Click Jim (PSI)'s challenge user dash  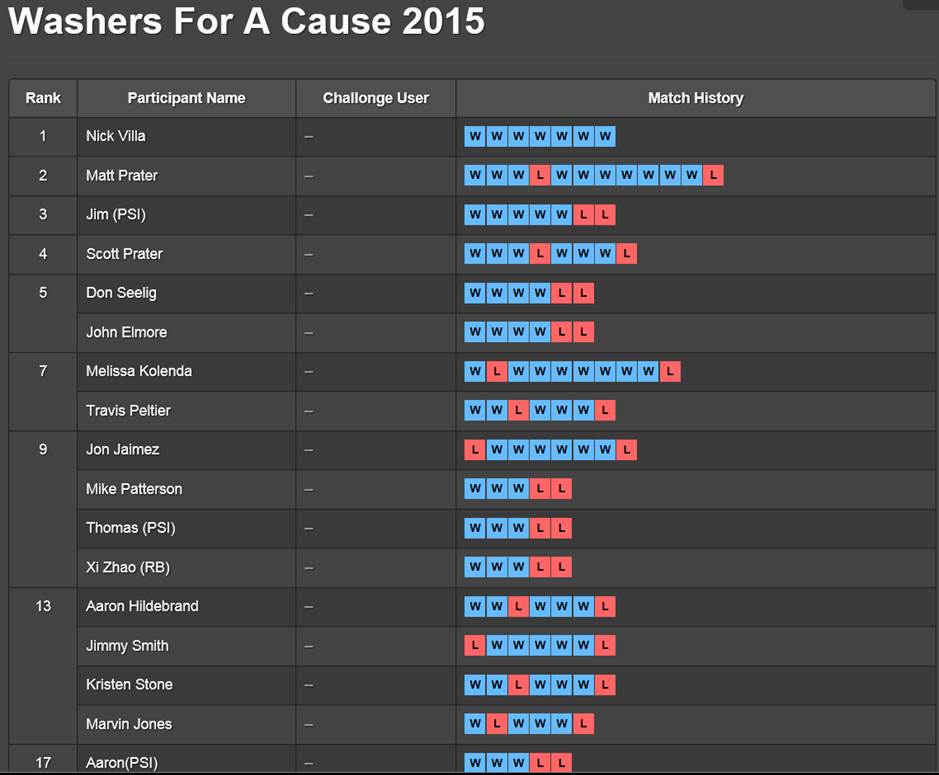pos(308,215)
